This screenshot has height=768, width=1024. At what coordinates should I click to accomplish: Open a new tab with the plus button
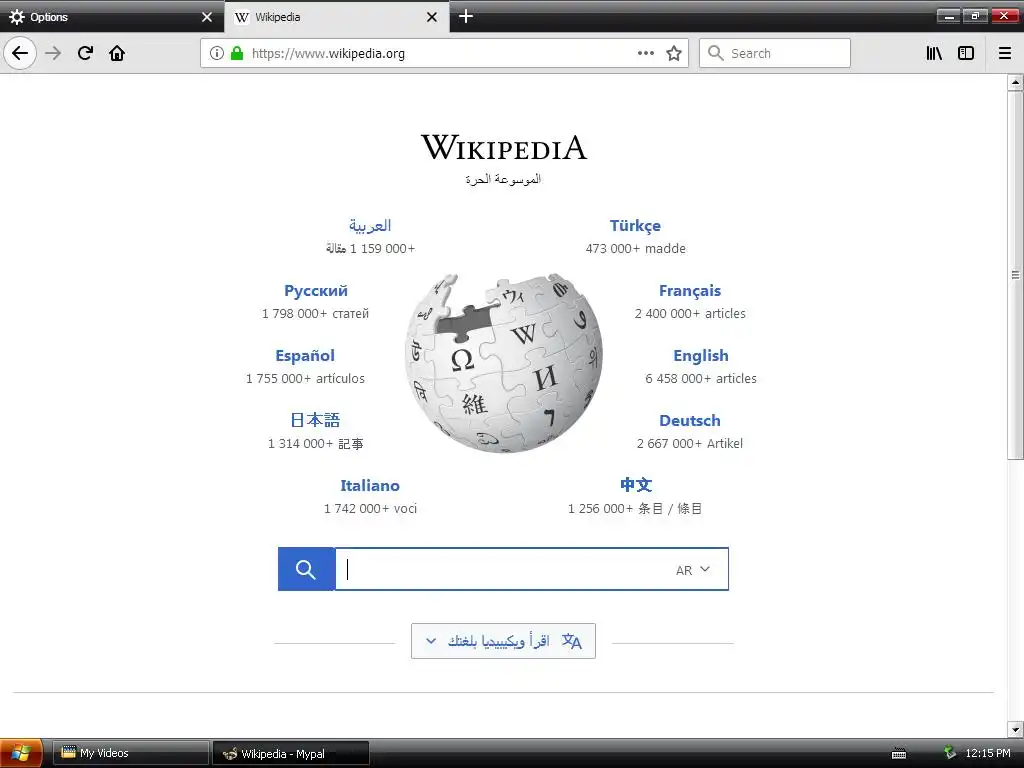[466, 16]
